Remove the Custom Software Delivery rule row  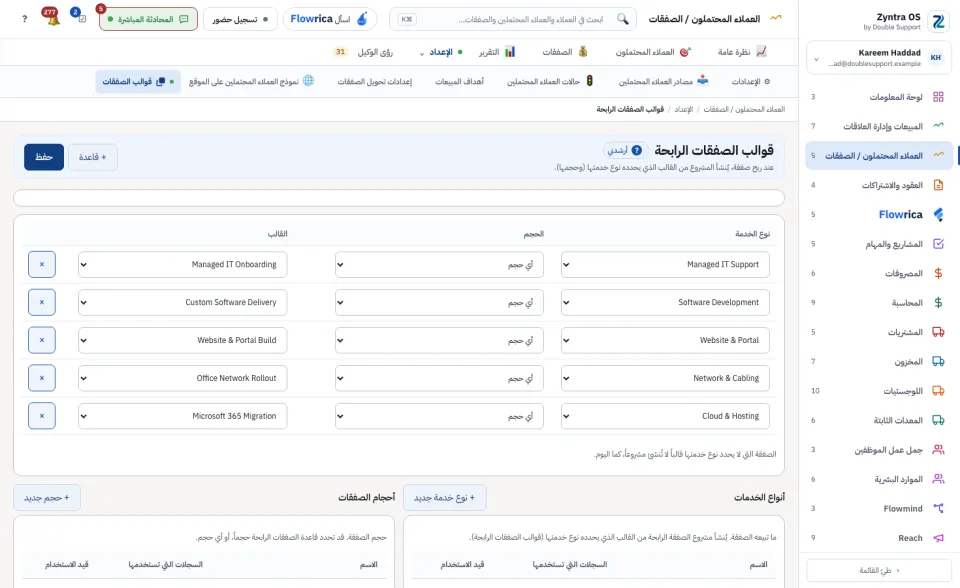pos(42,303)
